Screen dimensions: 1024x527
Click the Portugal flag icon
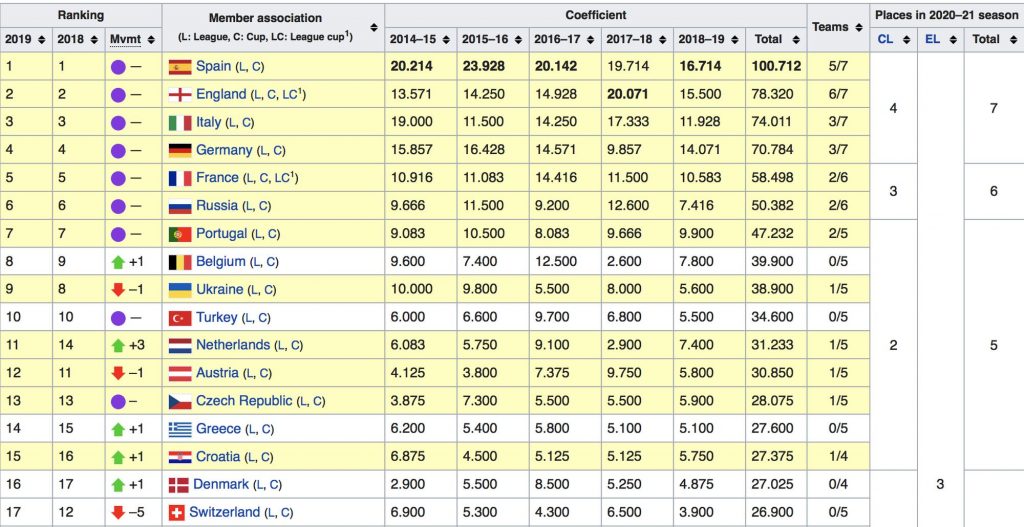click(179, 233)
